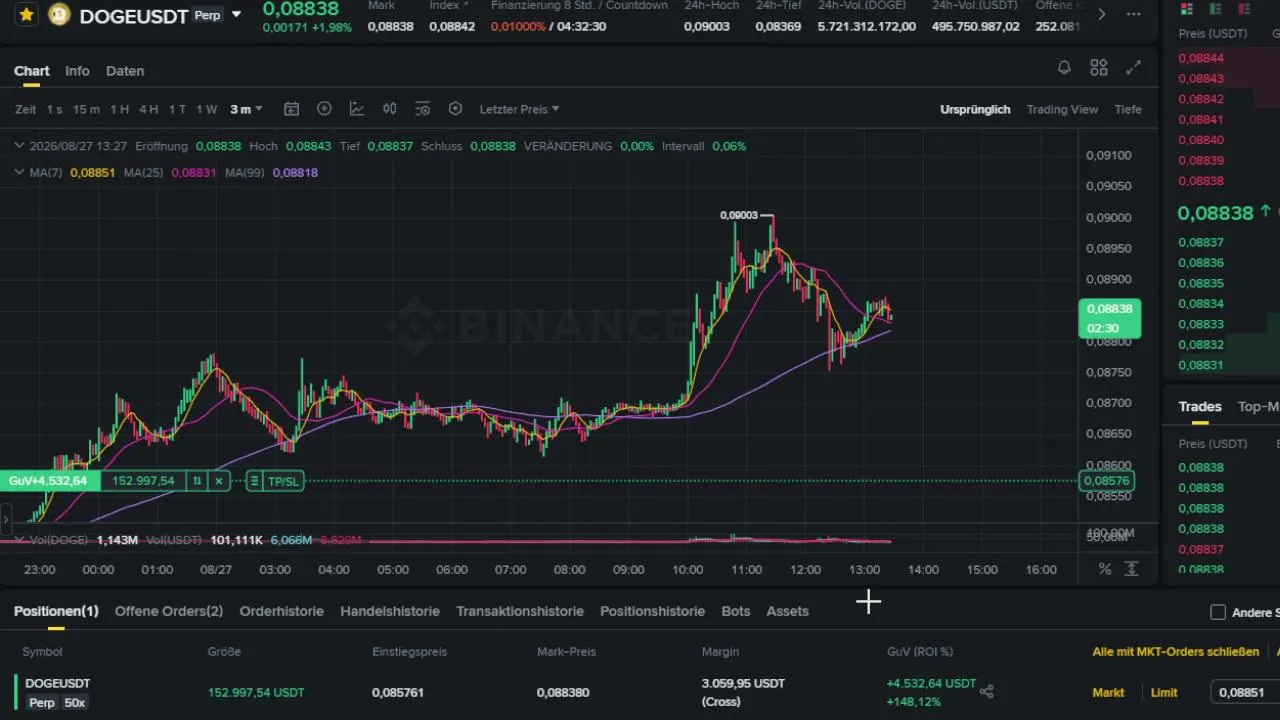Share the DOGEUSDT position GuV

pos(987,691)
